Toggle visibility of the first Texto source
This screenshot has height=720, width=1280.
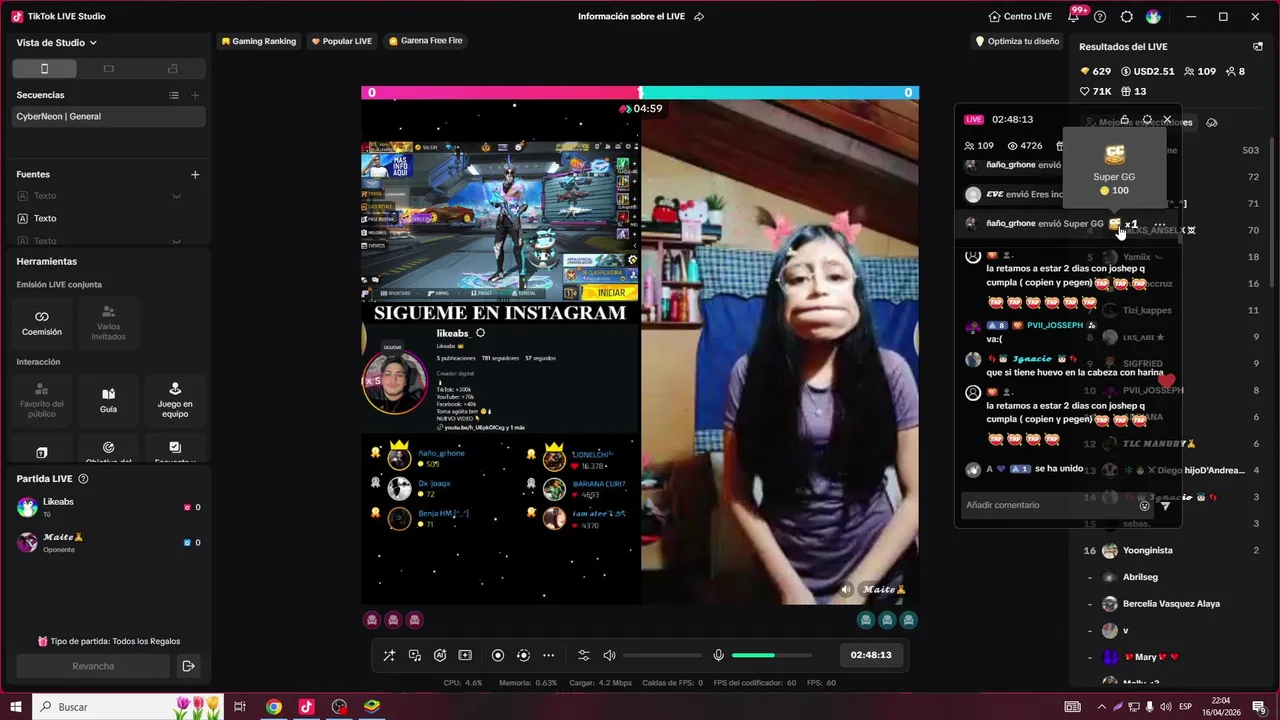coord(177,196)
